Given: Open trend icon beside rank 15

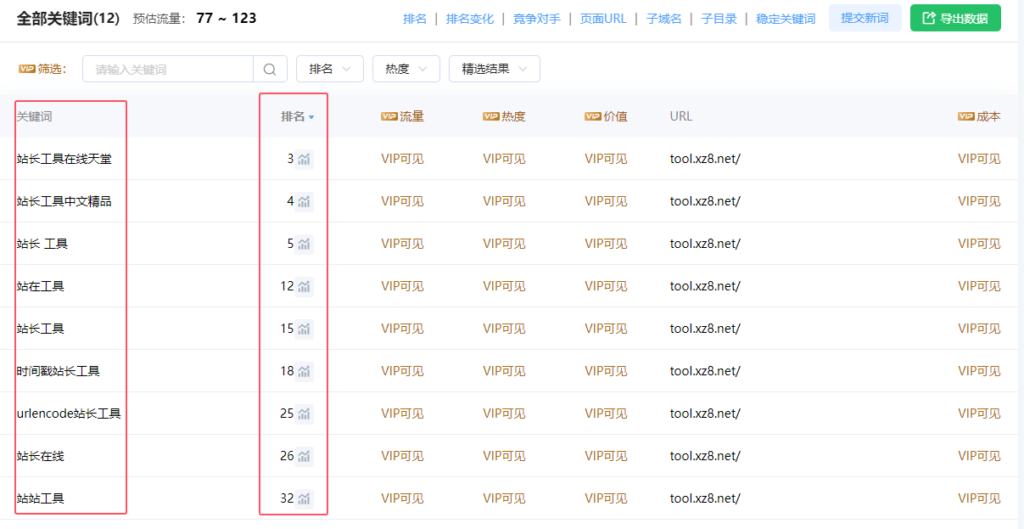Looking at the screenshot, I should pos(304,329).
